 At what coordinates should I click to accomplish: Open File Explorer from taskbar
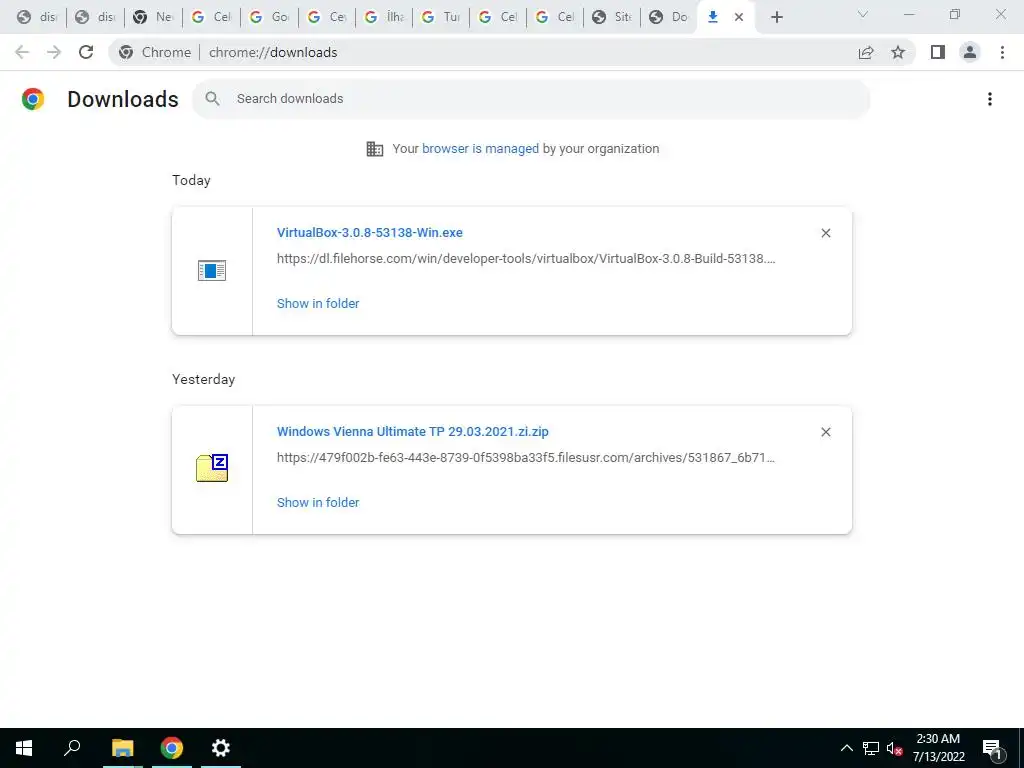point(122,748)
